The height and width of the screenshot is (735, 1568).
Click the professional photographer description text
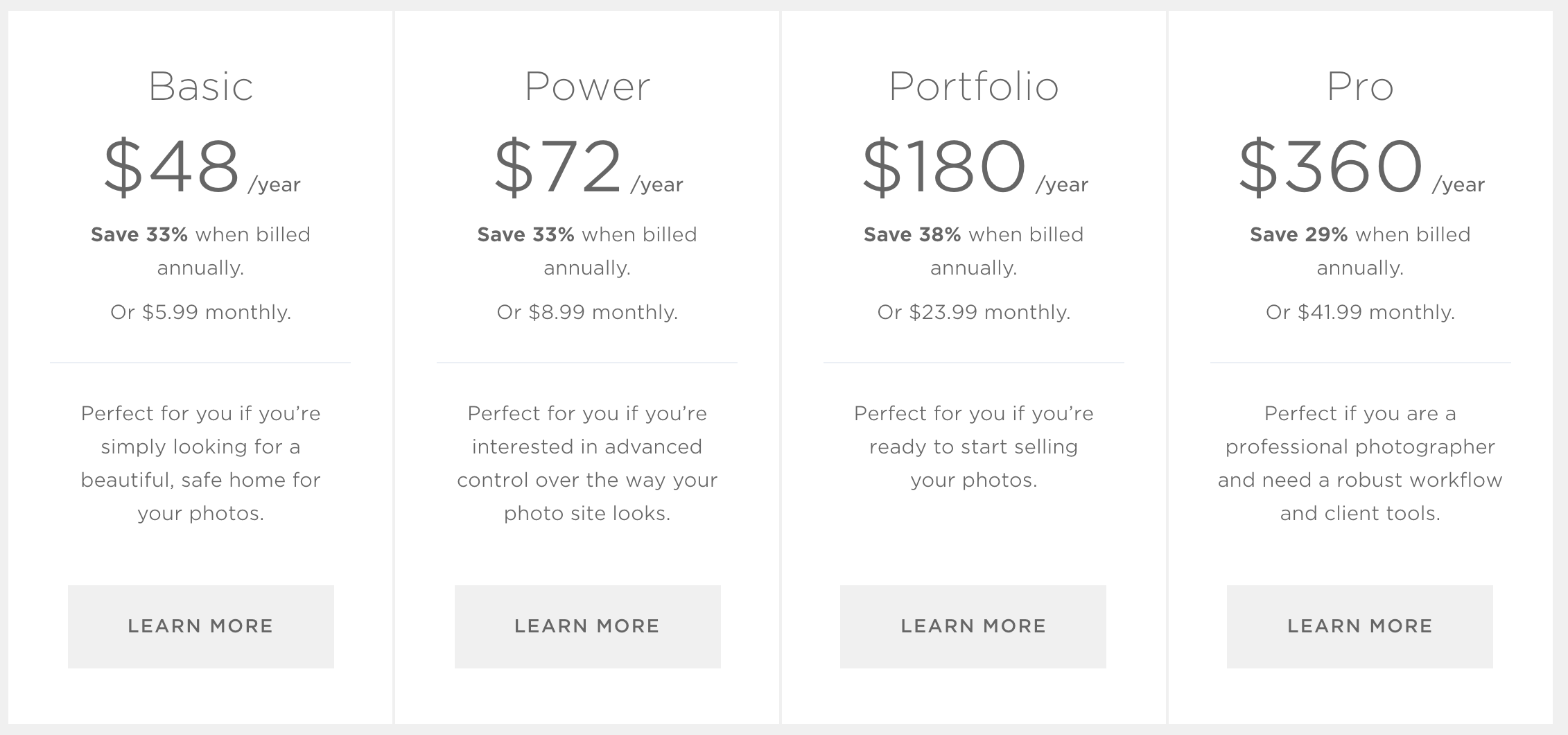(x=1359, y=462)
